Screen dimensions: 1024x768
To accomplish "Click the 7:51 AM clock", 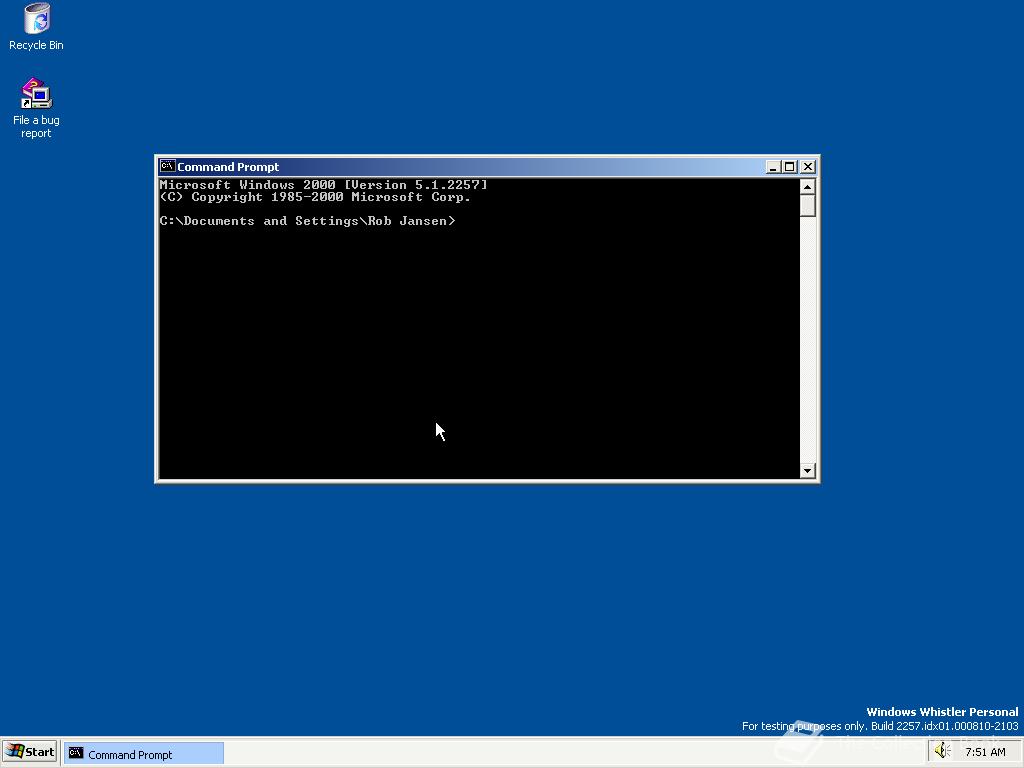I will click(x=985, y=752).
